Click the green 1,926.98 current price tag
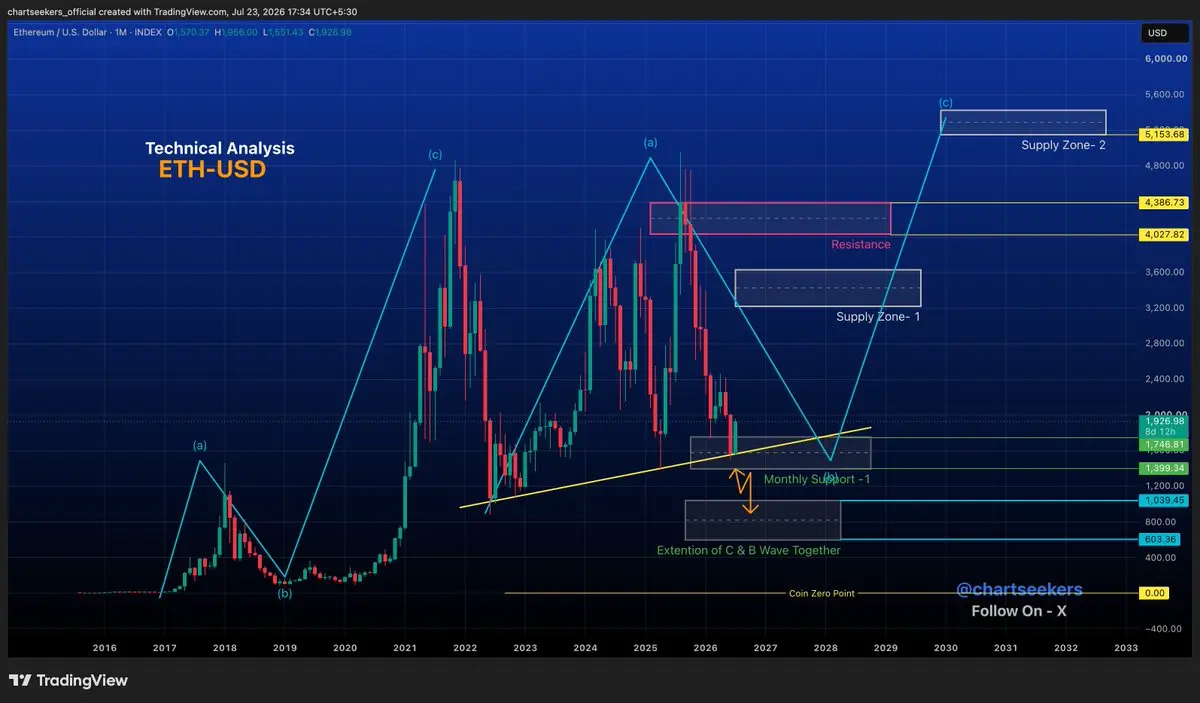The image size is (1200, 703). pyautogui.click(x=1165, y=421)
